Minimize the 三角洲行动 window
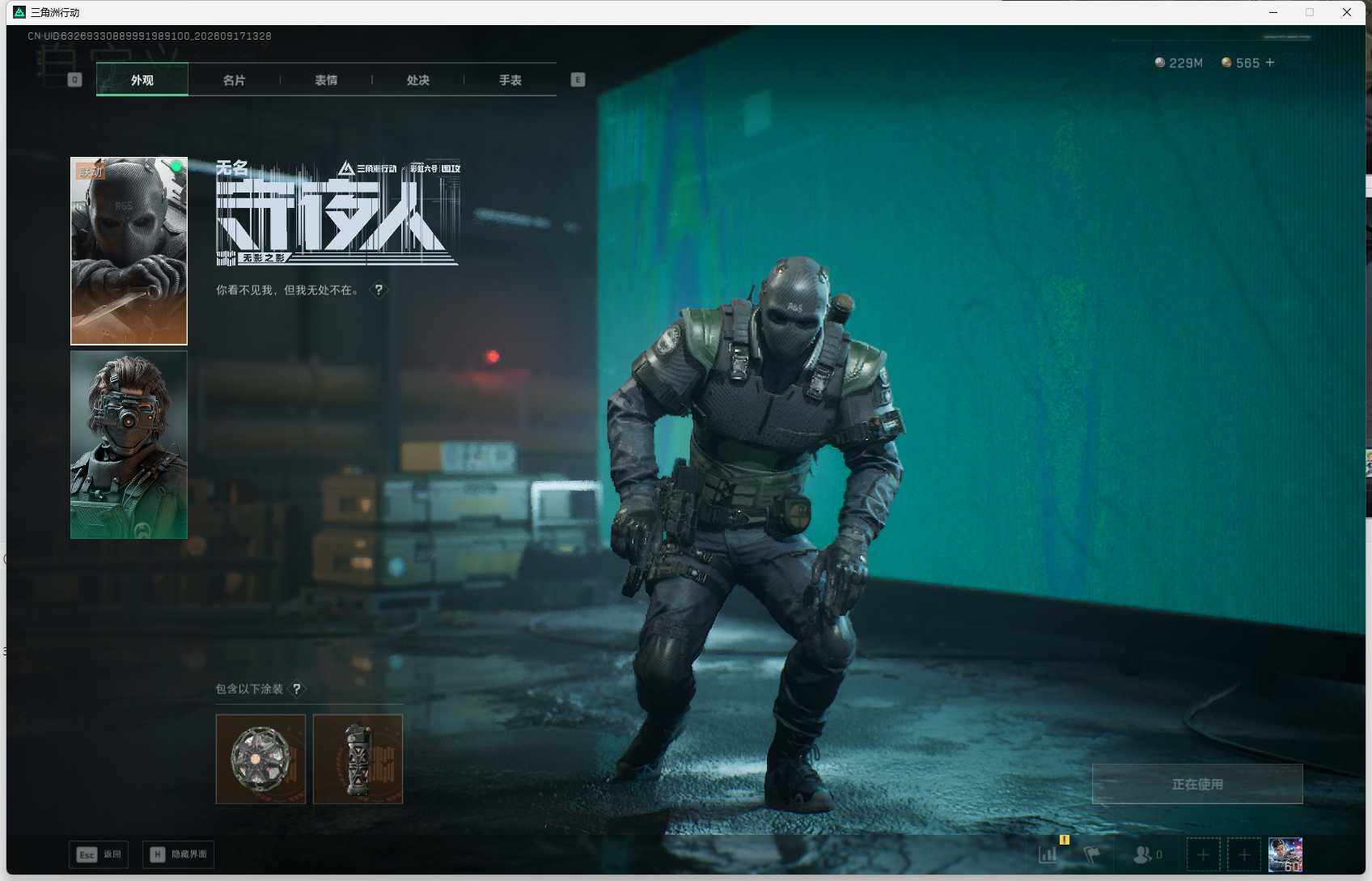The height and width of the screenshot is (881, 1372). pos(1273,12)
